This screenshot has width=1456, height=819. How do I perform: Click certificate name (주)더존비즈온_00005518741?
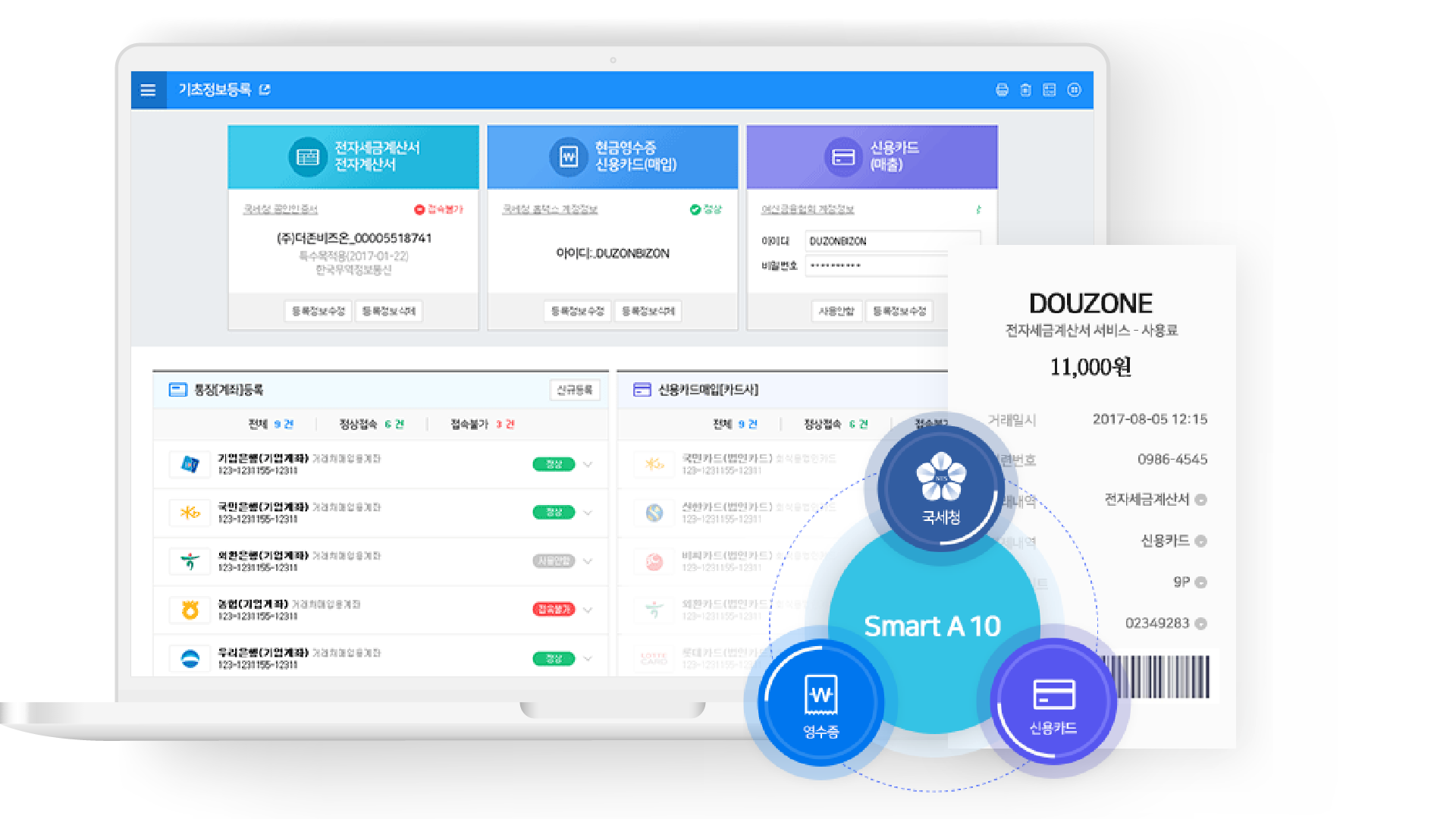(x=354, y=238)
